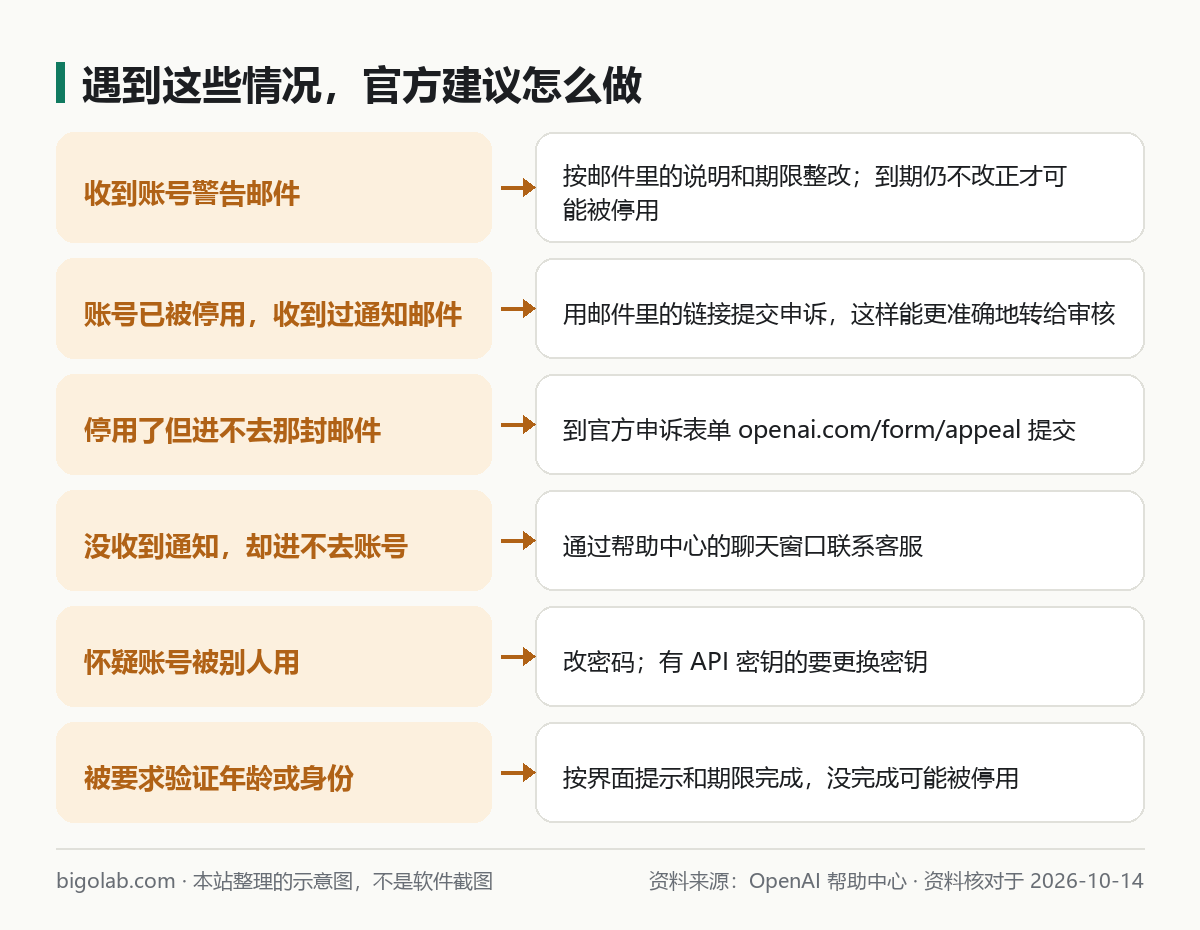1200x930 pixels.
Task: Select the 停用了但进不去那封邮件 card
Action: pos(274,424)
